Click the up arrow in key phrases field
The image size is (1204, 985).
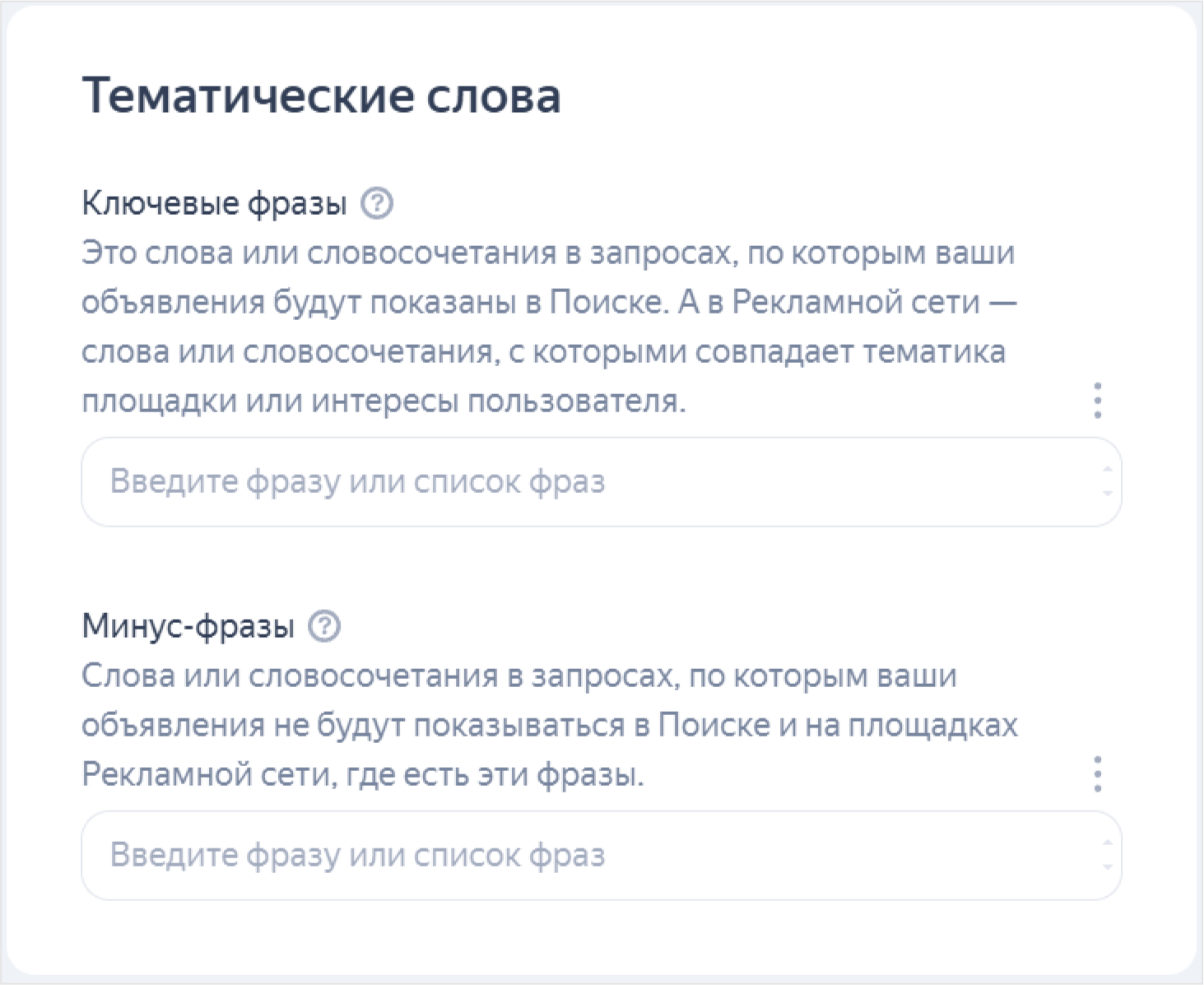(1108, 470)
